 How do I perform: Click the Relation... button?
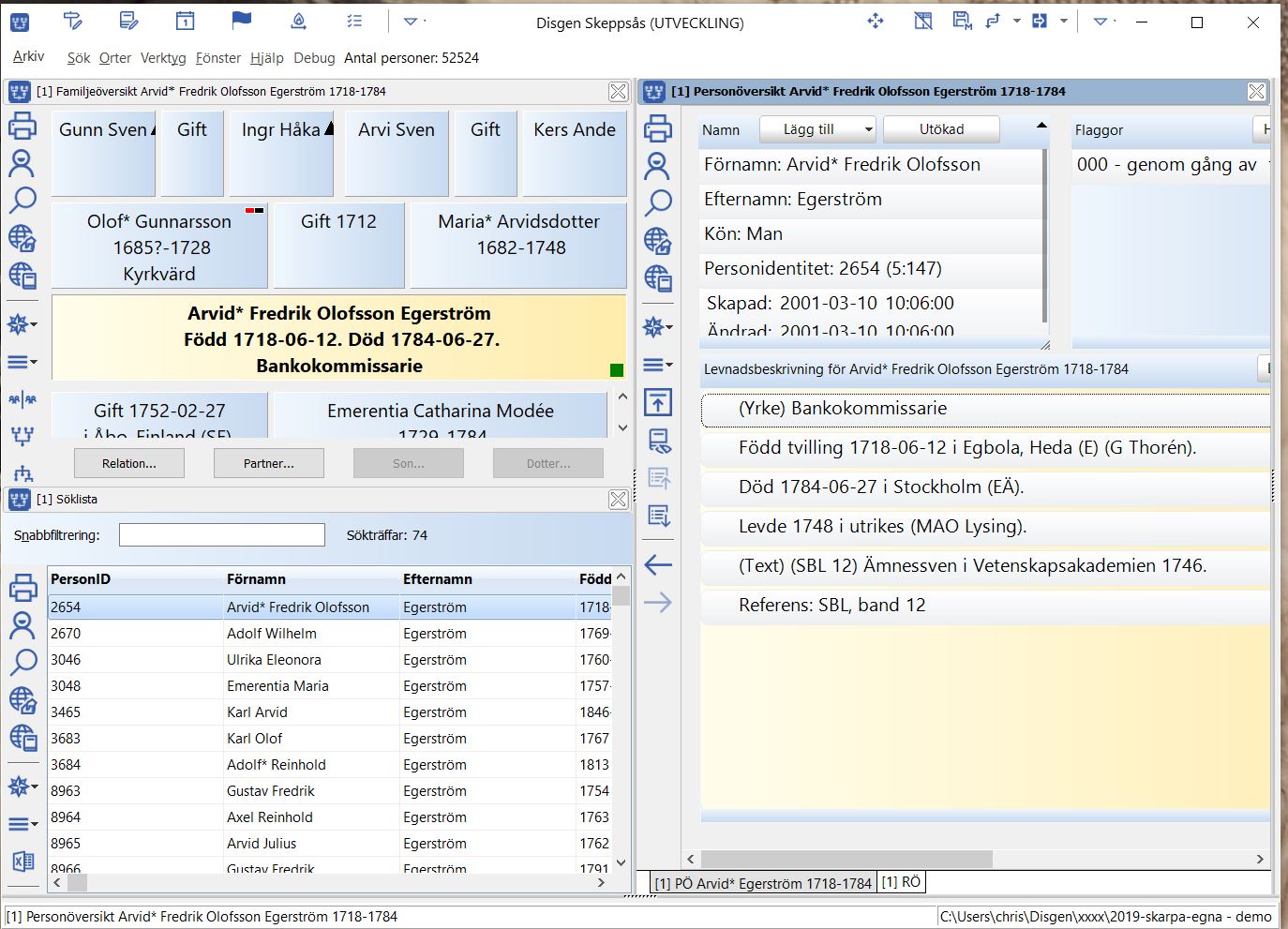(x=129, y=463)
